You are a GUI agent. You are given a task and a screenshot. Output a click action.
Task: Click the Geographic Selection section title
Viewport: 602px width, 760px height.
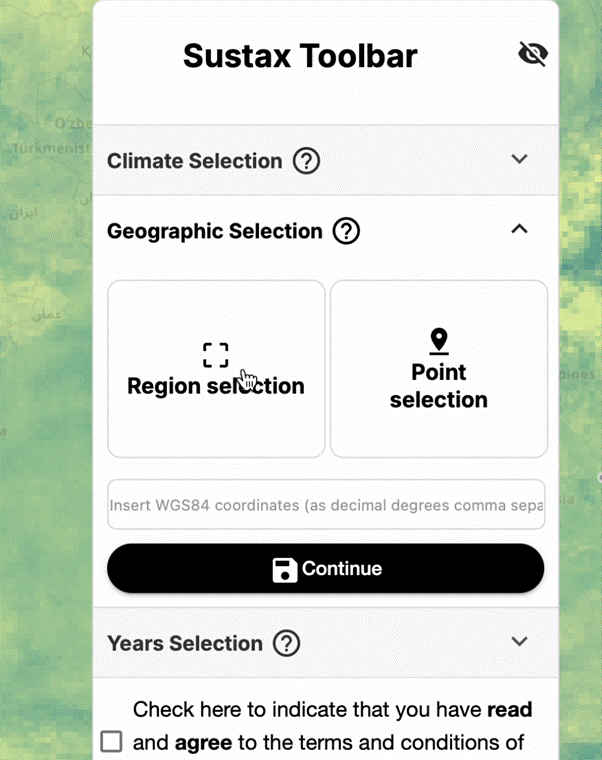click(x=214, y=232)
